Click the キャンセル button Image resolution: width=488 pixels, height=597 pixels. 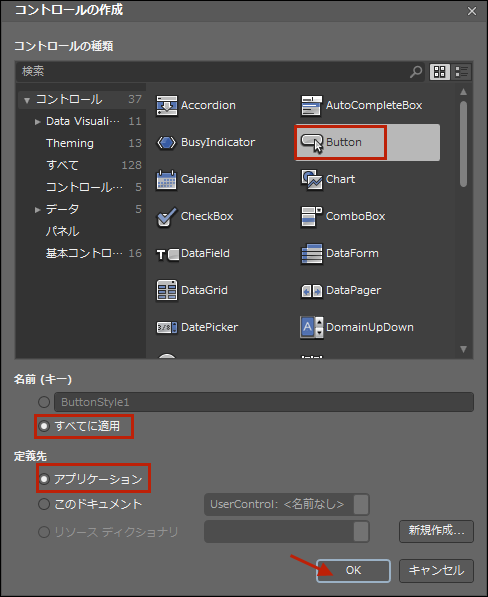coord(436,570)
